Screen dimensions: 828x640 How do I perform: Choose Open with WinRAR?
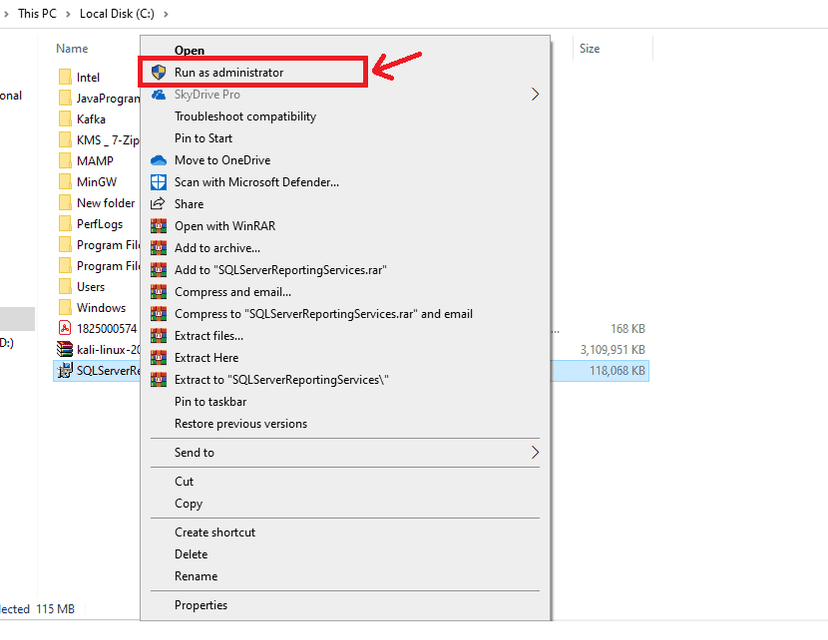tap(224, 226)
